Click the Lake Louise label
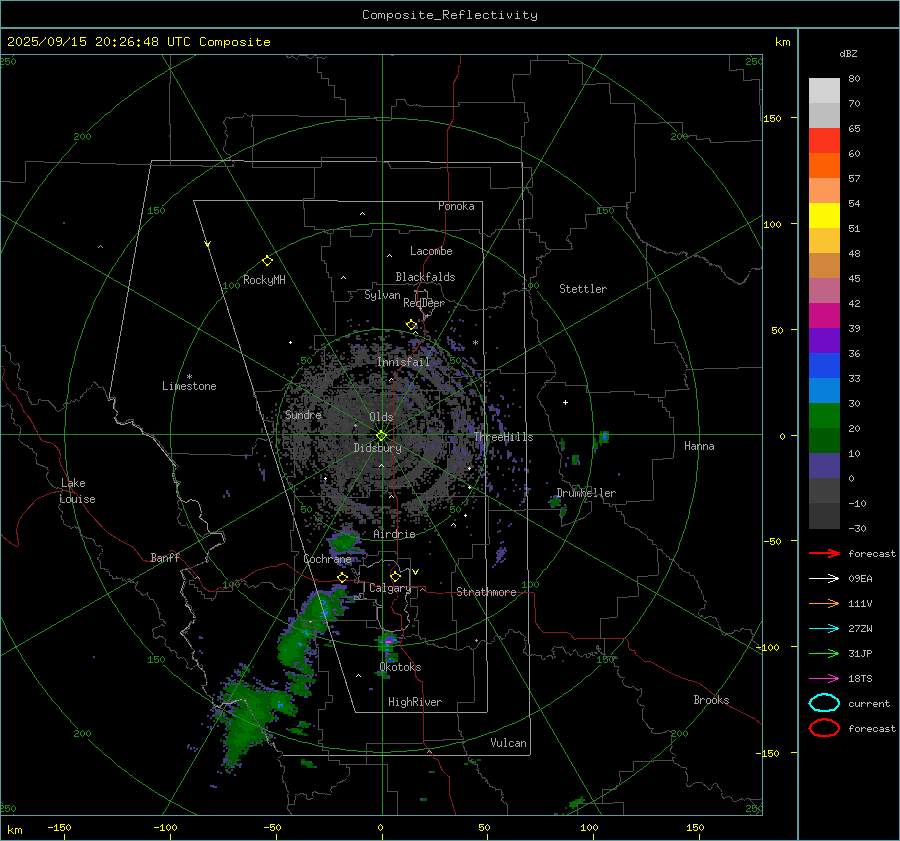Image resolution: width=900 pixels, height=841 pixels. pos(77,491)
